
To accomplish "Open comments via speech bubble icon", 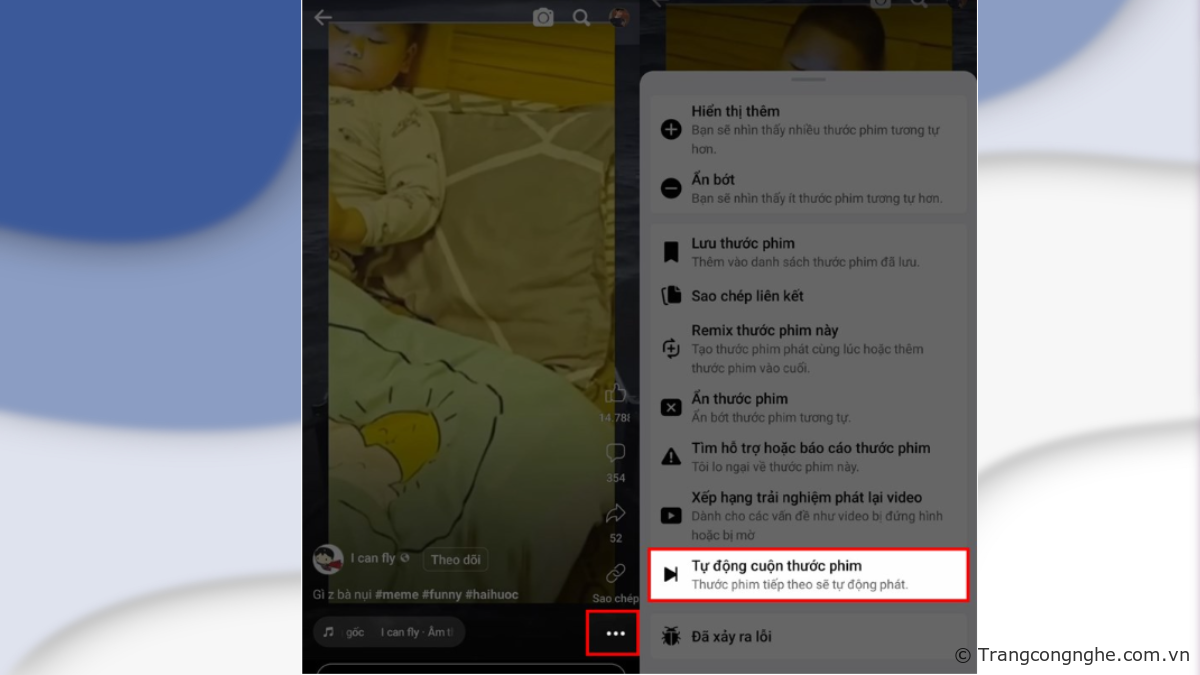I will point(615,455).
